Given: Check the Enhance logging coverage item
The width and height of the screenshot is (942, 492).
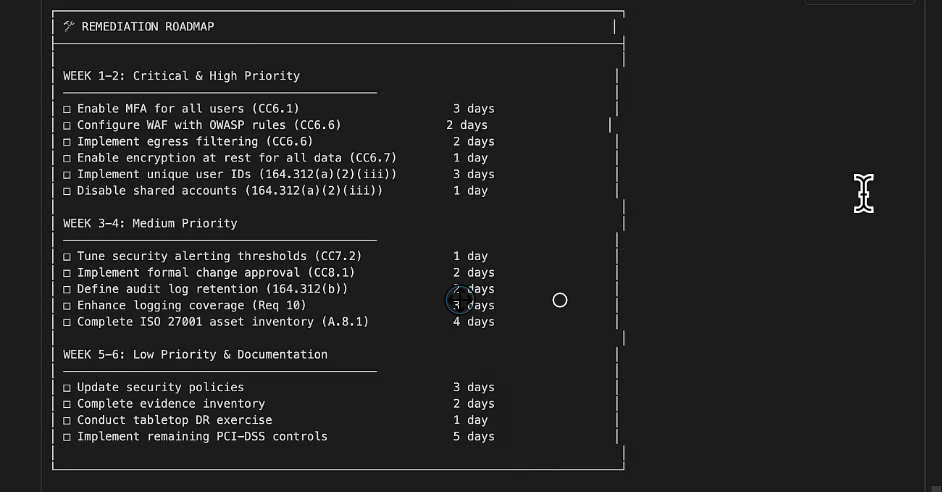Looking at the screenshot, I should (67, 306).
